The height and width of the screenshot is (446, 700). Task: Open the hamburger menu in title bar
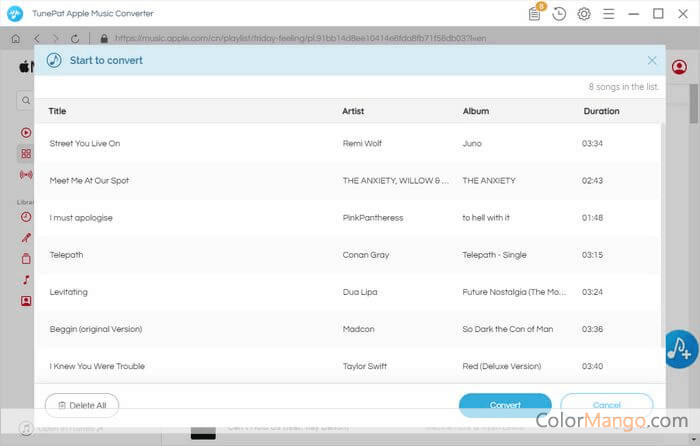[x=608, y=14]
